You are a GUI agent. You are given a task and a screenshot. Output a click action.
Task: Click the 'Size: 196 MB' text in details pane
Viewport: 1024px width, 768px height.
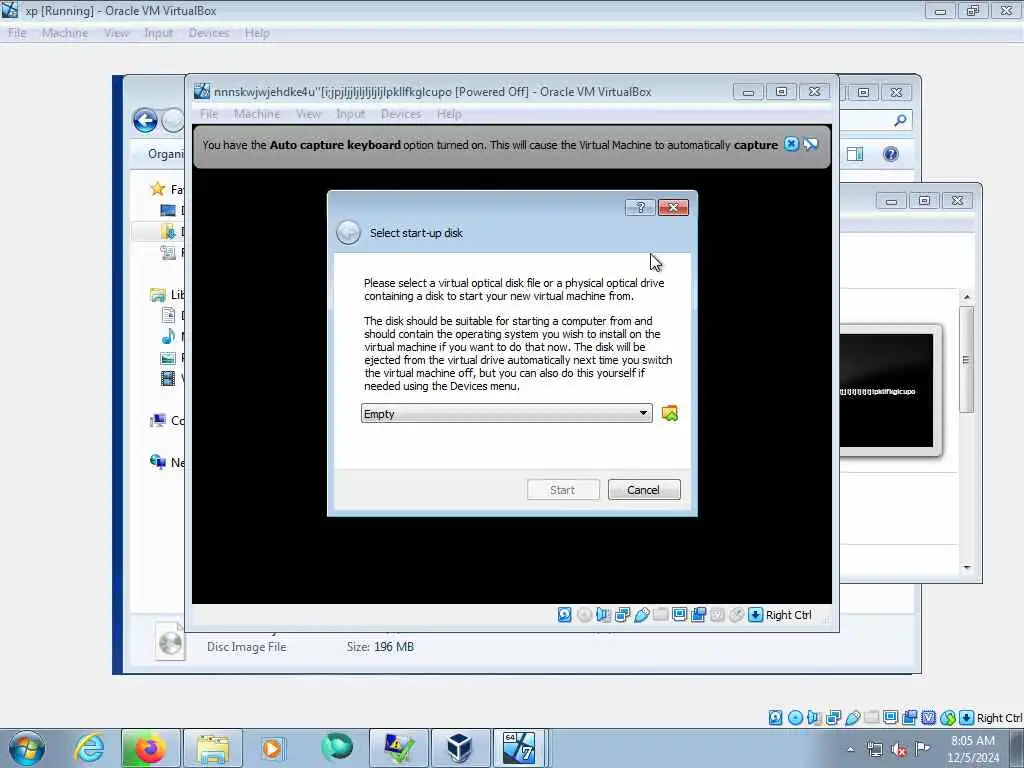point(380,647)
